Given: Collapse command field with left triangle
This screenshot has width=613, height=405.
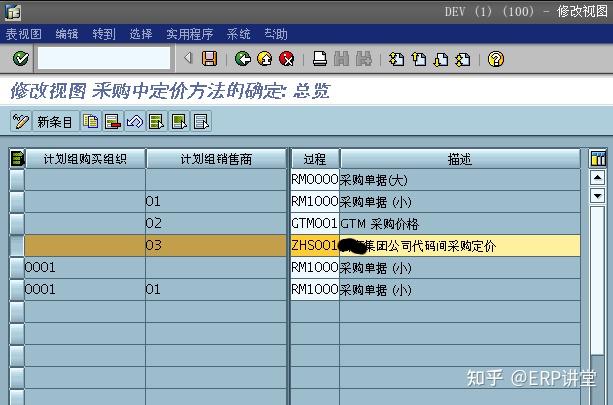Looking at the screenshot, I should (188, 58).
